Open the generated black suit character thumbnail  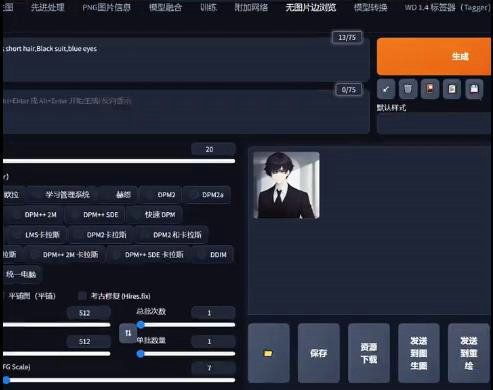click(286, 185)
